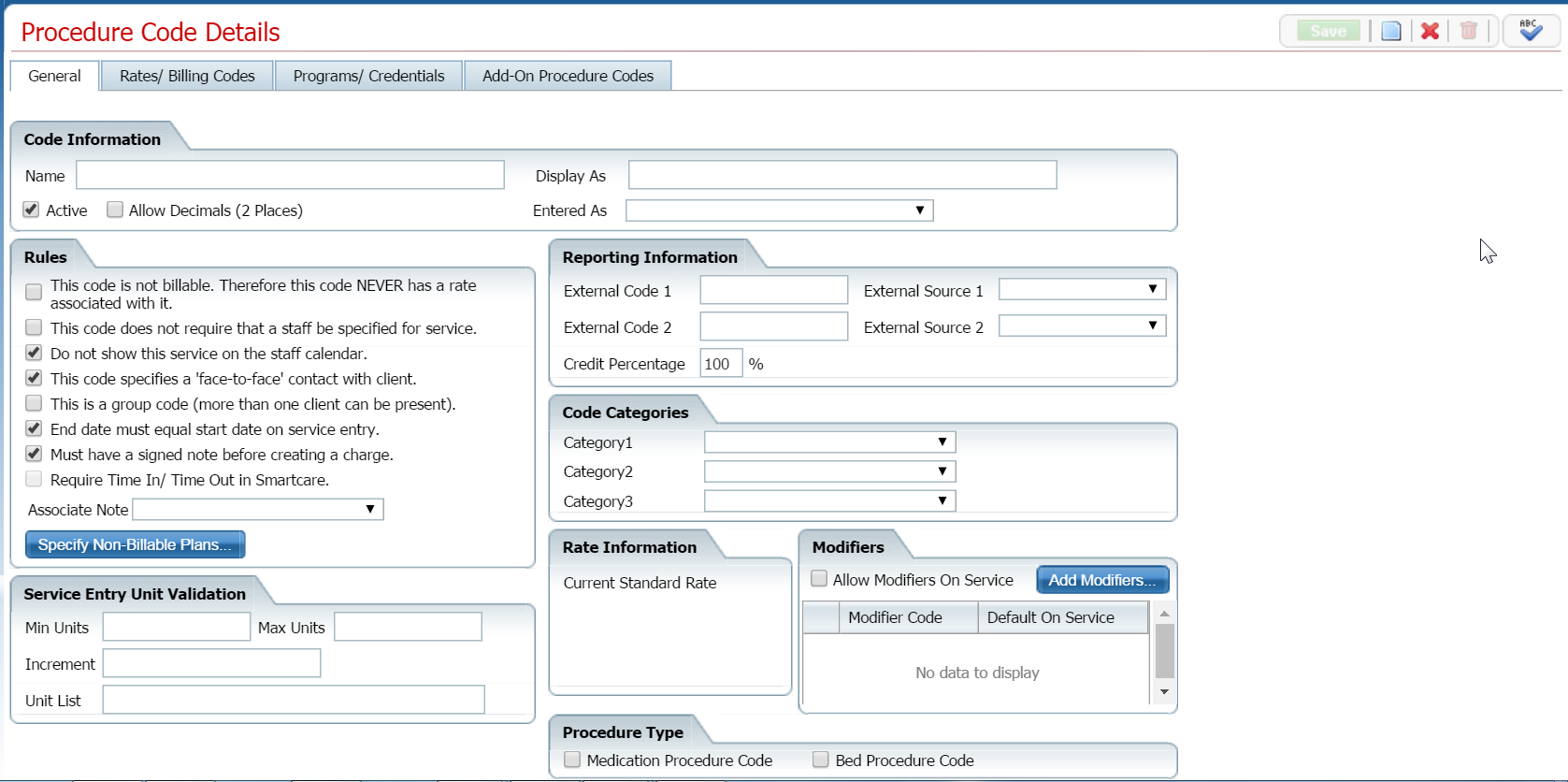Enable Allow Decimals (2 Places) checkbox

click(115, 210)
